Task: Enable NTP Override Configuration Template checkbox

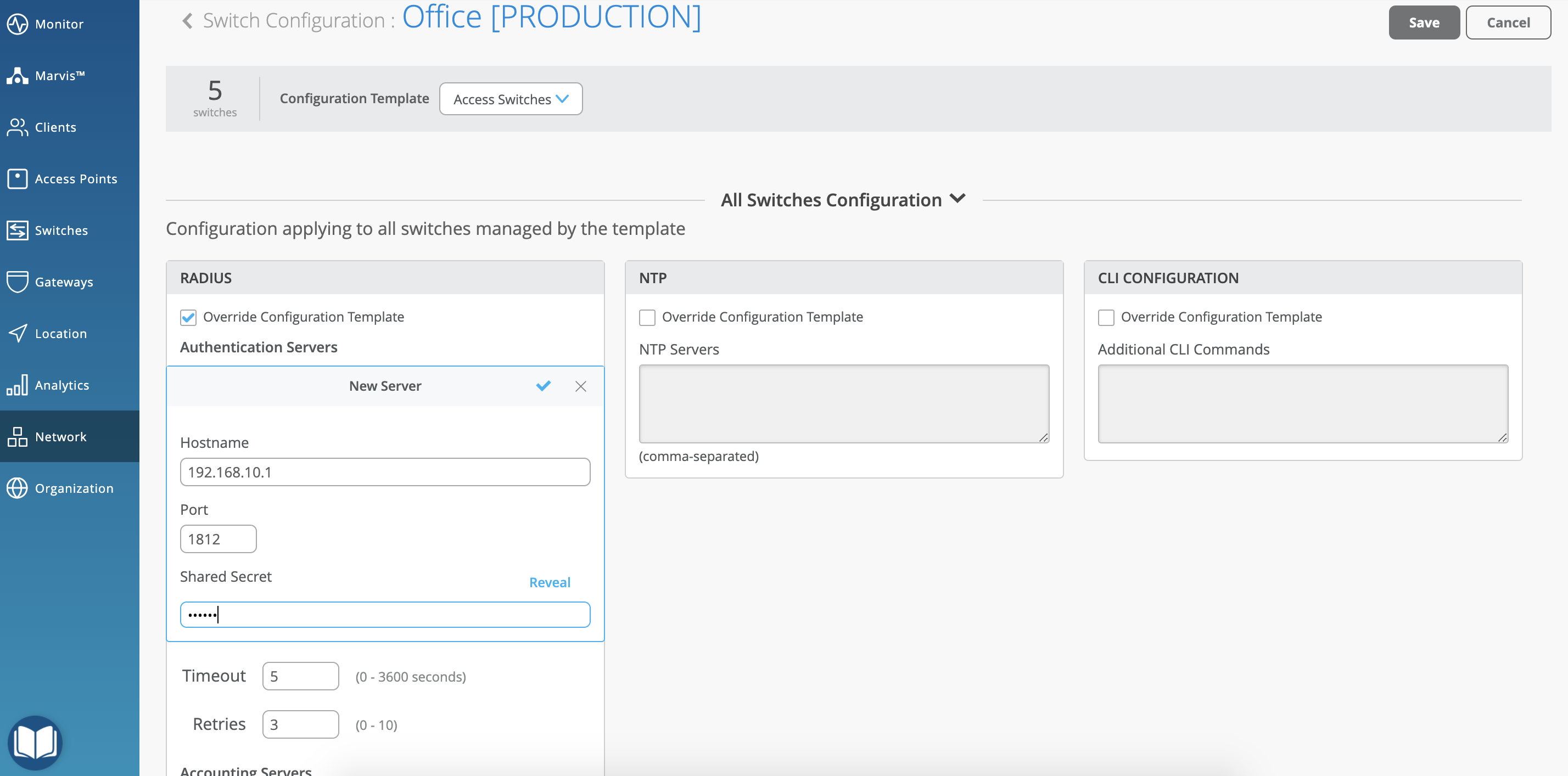Action: 647,317
